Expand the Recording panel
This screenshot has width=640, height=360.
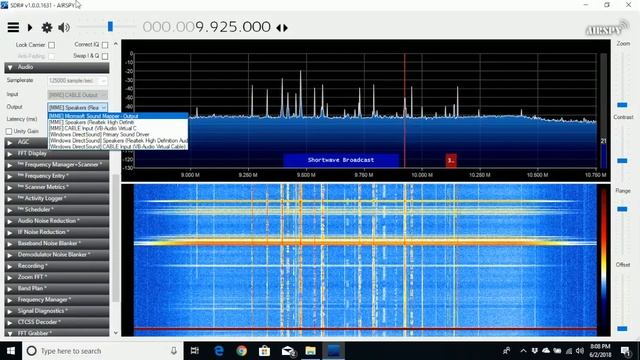[57, 266]
